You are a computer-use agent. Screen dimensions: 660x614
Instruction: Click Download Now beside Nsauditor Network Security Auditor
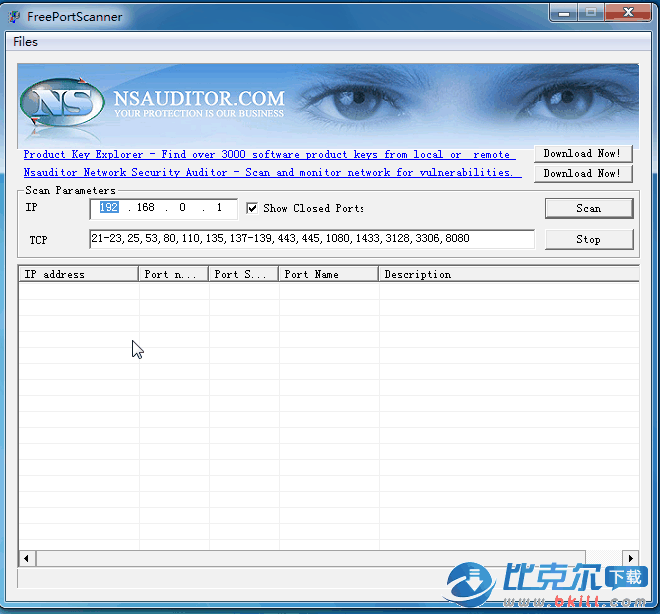583,173
